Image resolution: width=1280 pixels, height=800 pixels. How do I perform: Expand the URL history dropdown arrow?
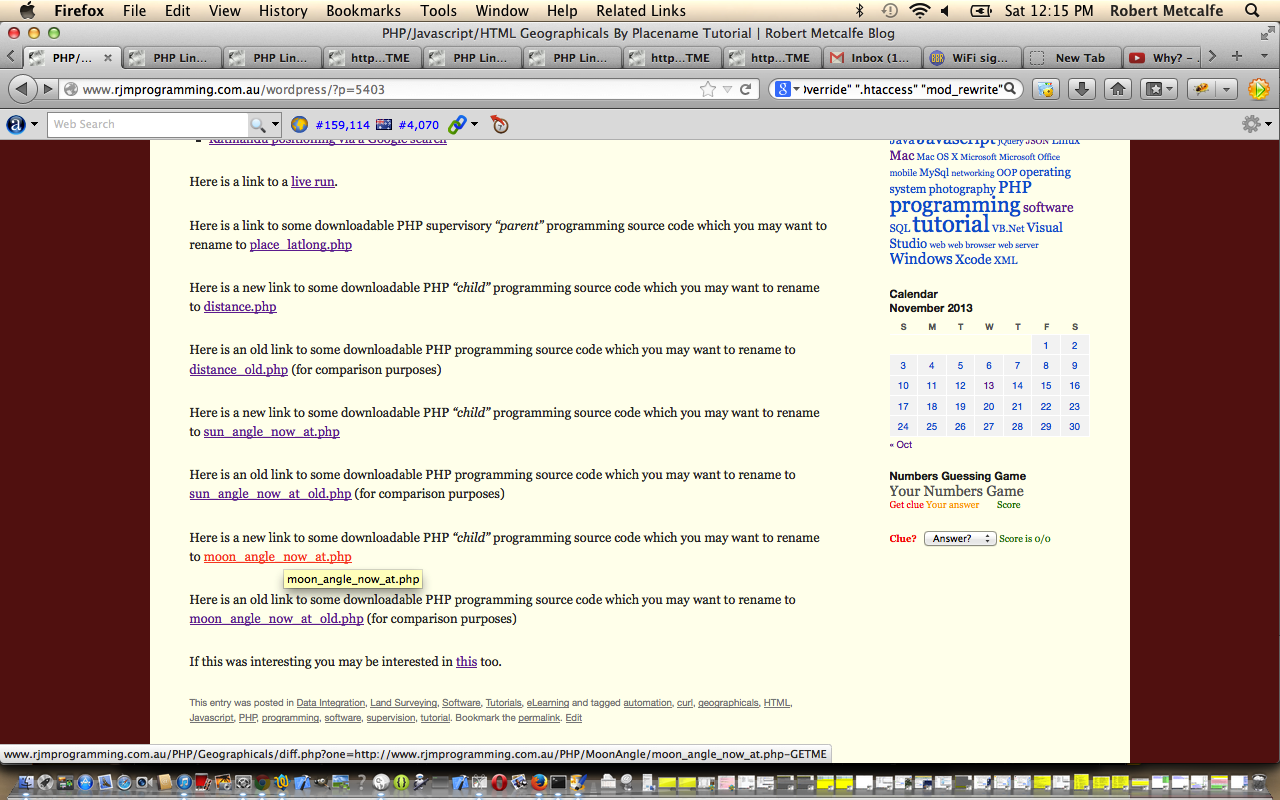pos(727,89)
